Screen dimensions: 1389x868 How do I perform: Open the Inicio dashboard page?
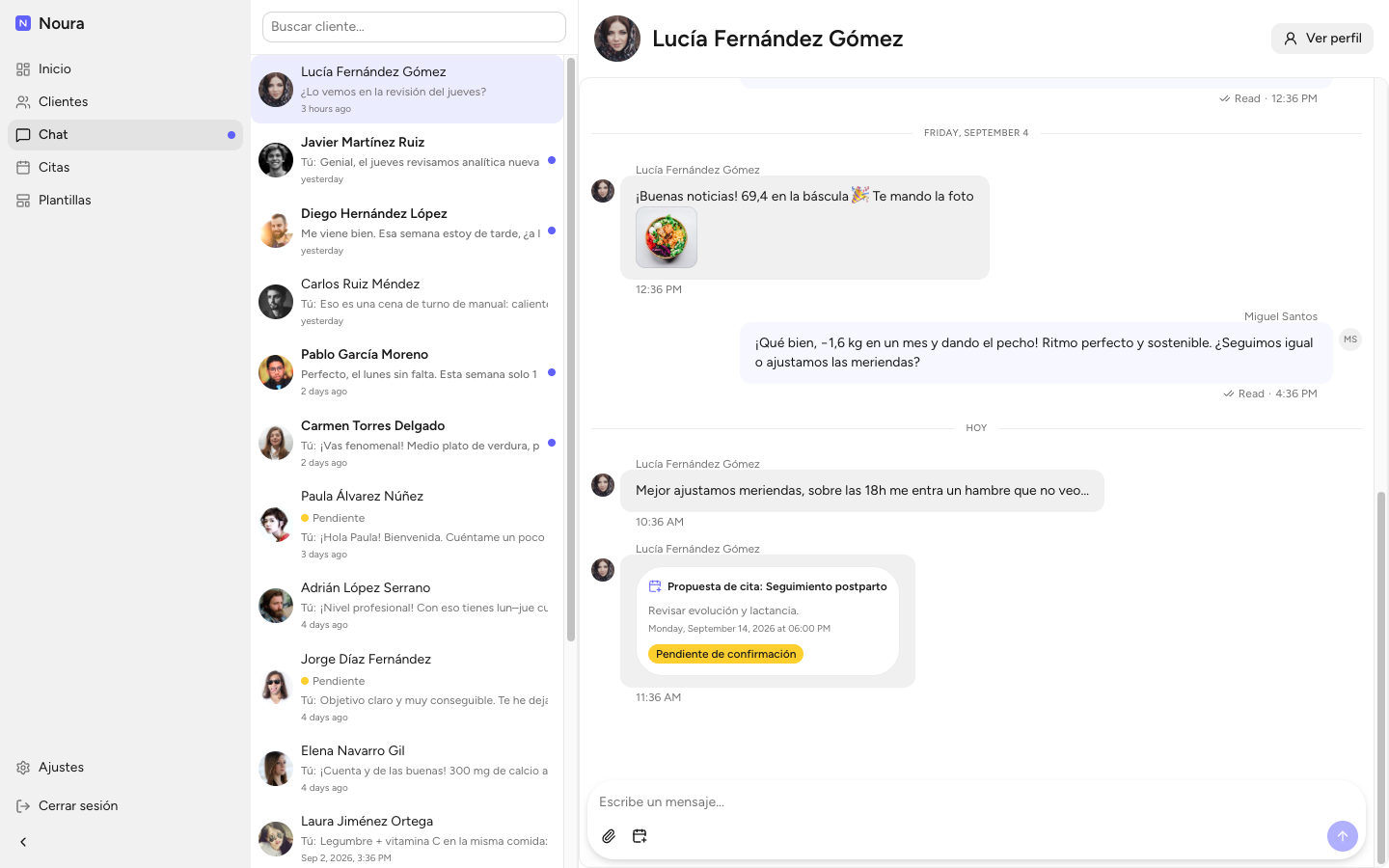125,69
